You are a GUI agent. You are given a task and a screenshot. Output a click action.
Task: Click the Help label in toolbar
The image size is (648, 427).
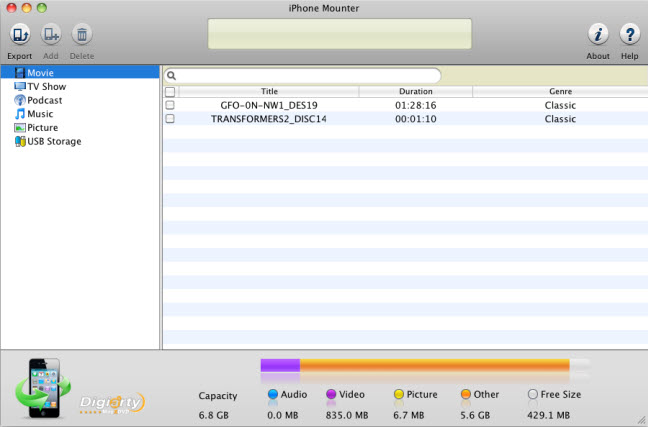(x=629, y=56)
